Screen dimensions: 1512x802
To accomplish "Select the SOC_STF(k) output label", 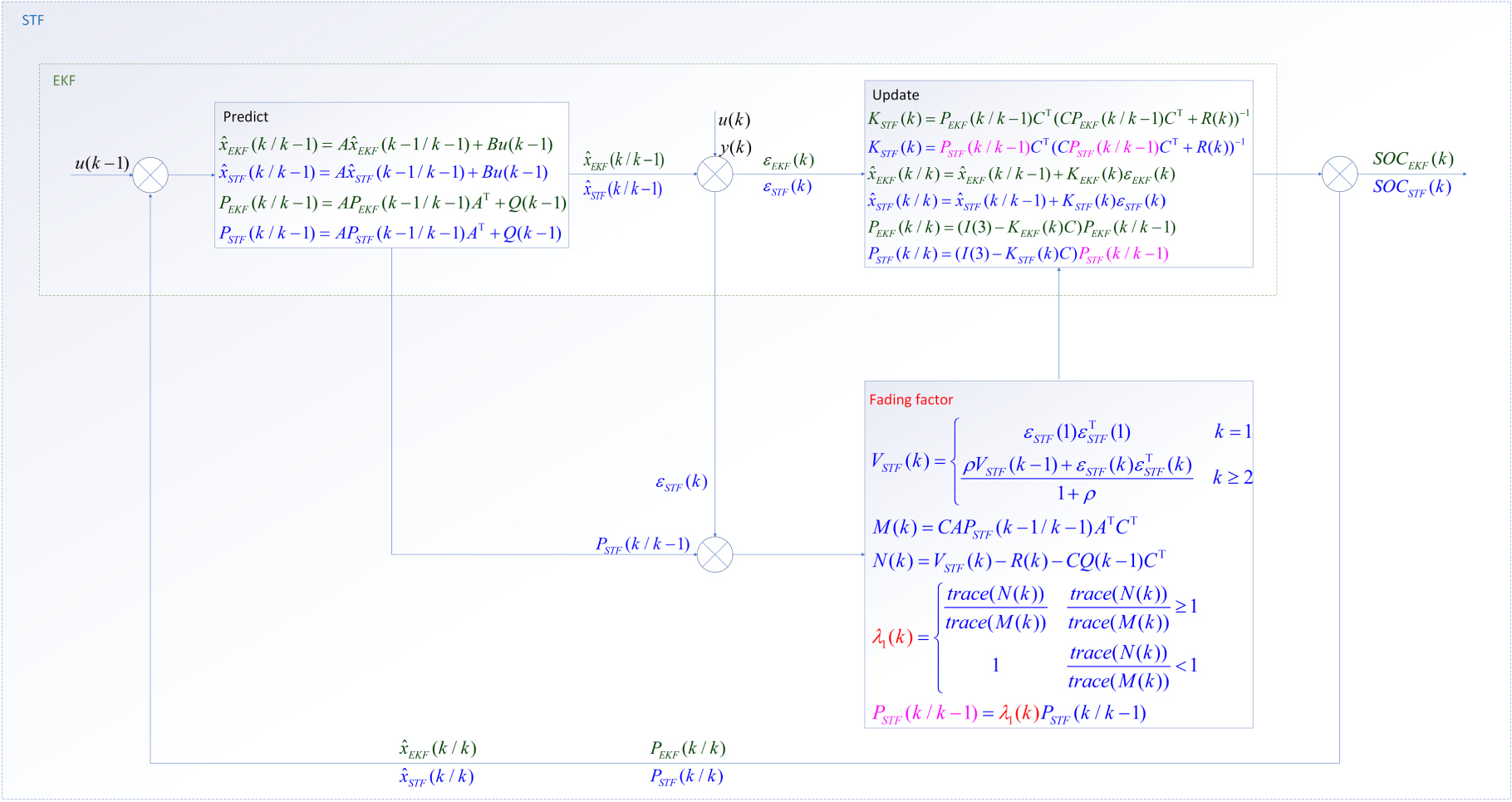I will tap(1412, 187).
